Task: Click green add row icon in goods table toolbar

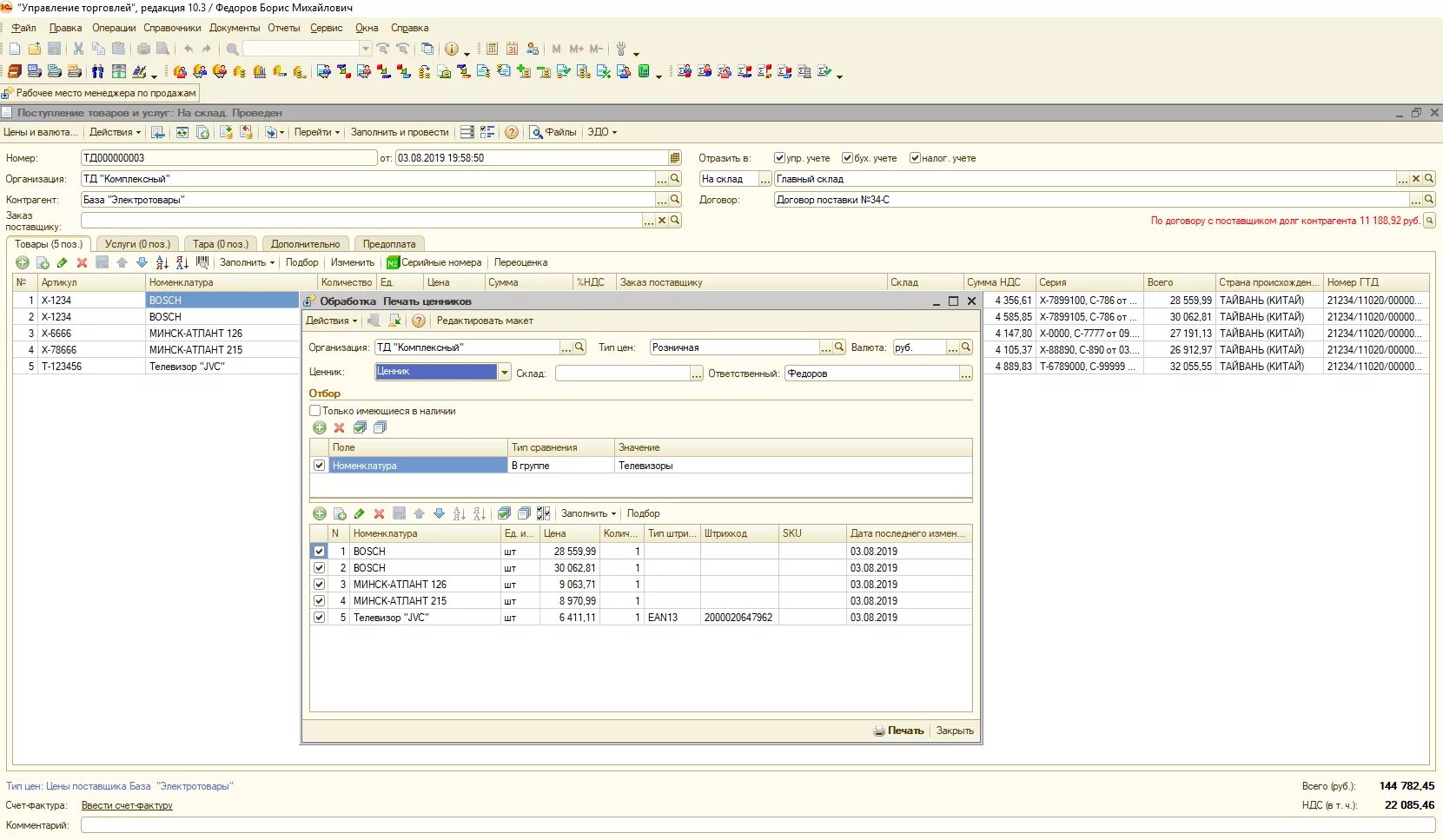Action: (23, 262)
